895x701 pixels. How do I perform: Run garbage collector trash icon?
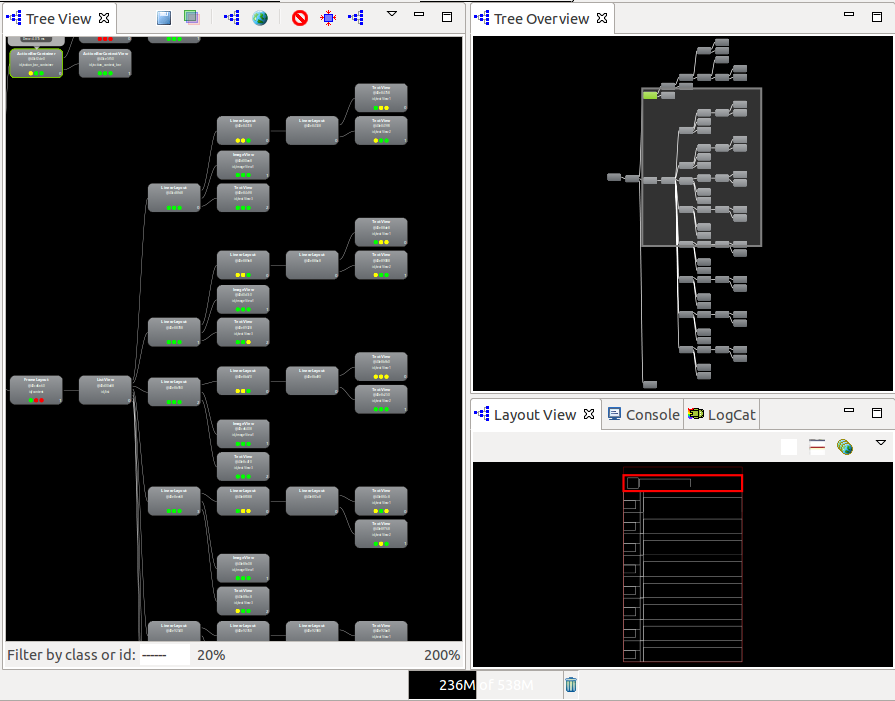(x=571, y=684)
